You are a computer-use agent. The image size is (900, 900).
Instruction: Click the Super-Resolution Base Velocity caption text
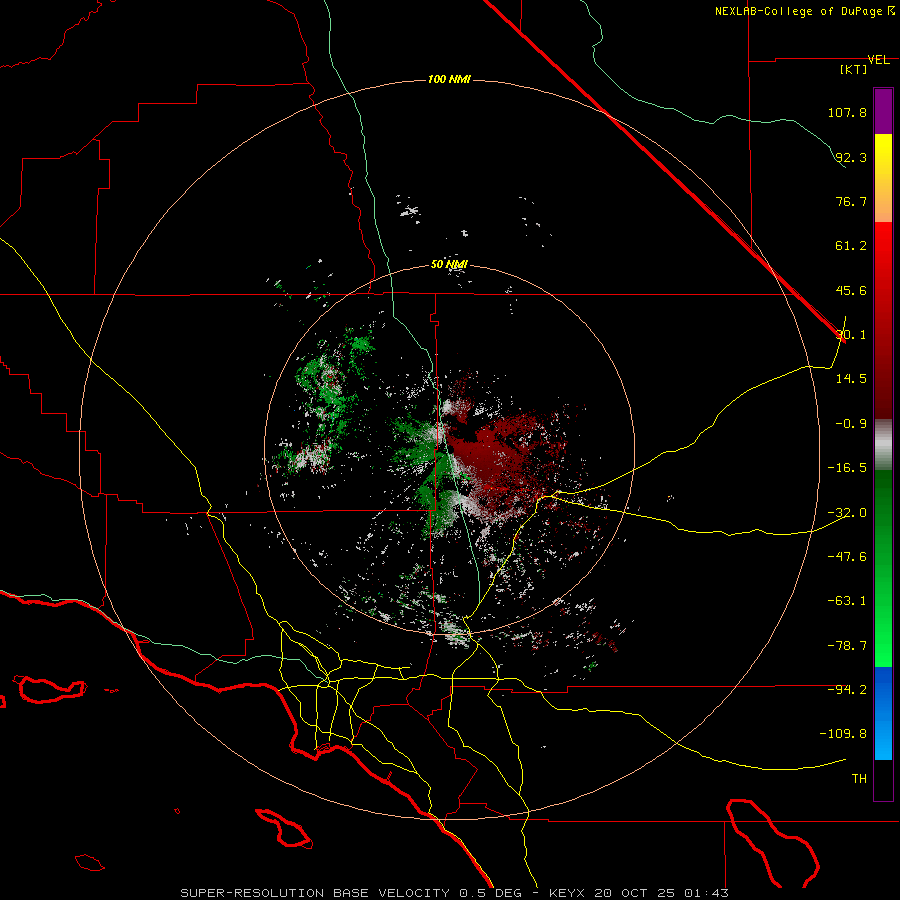click(455, 893)
